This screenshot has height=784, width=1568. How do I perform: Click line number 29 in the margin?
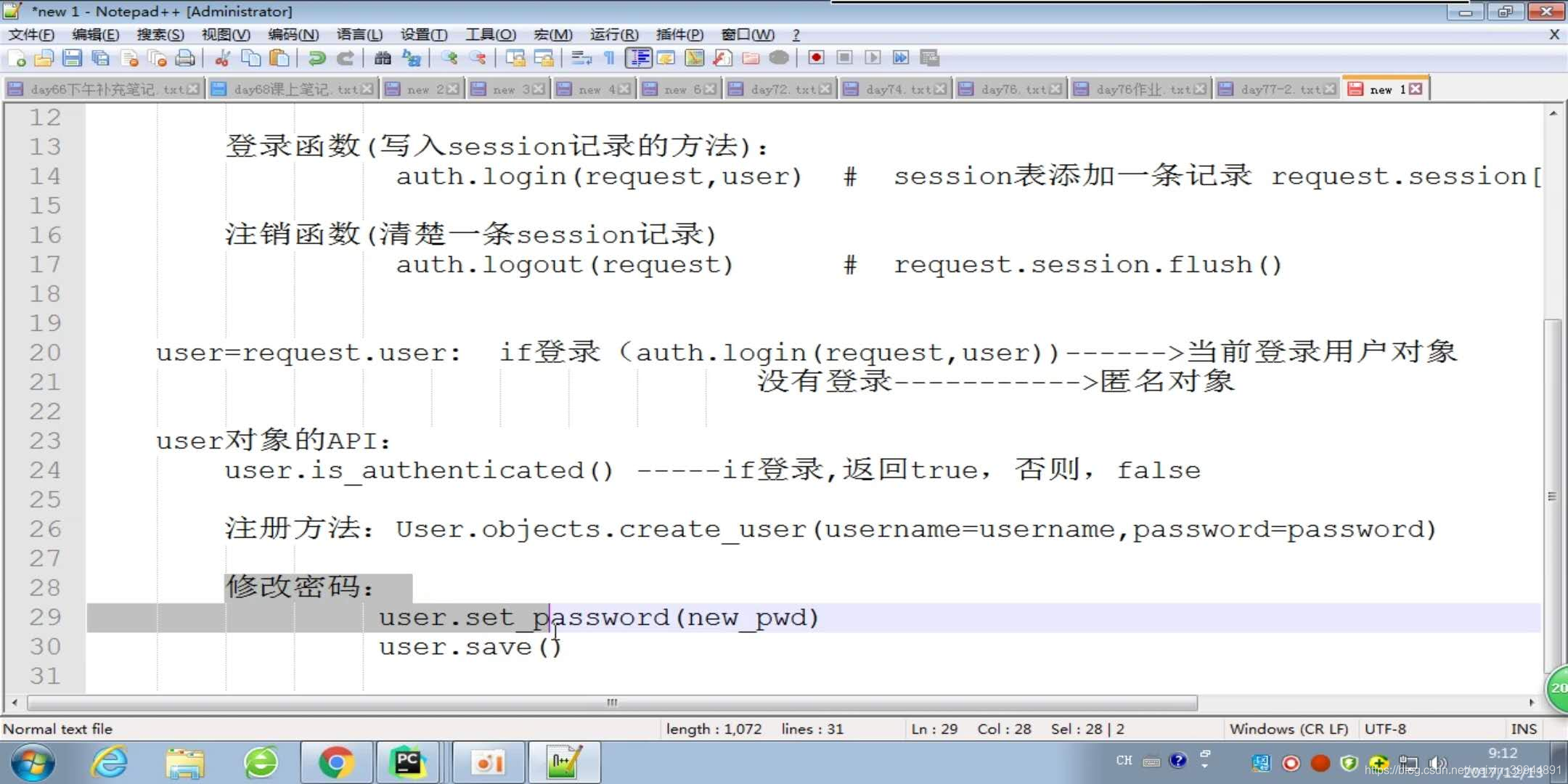45,617
